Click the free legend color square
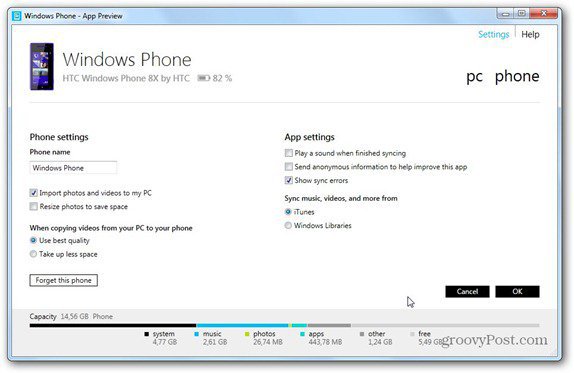This screenshot has width=574, height=373. [x=412, y=334]
